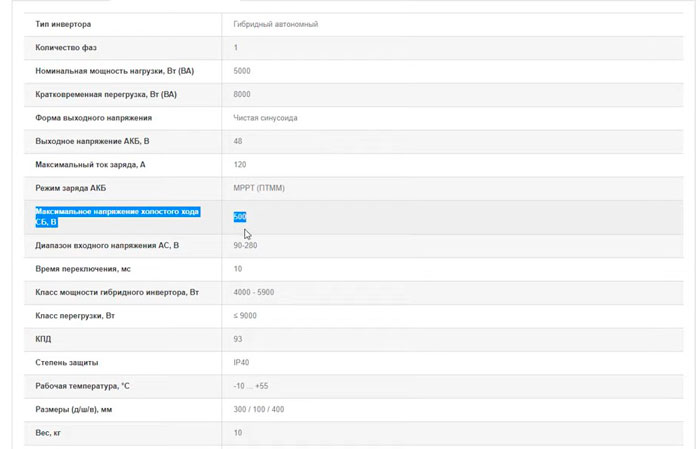The height and width of the screenshot is (449, 700).
Task: Click the '≤ 9000' overload class value
Action: coord(246,315)
